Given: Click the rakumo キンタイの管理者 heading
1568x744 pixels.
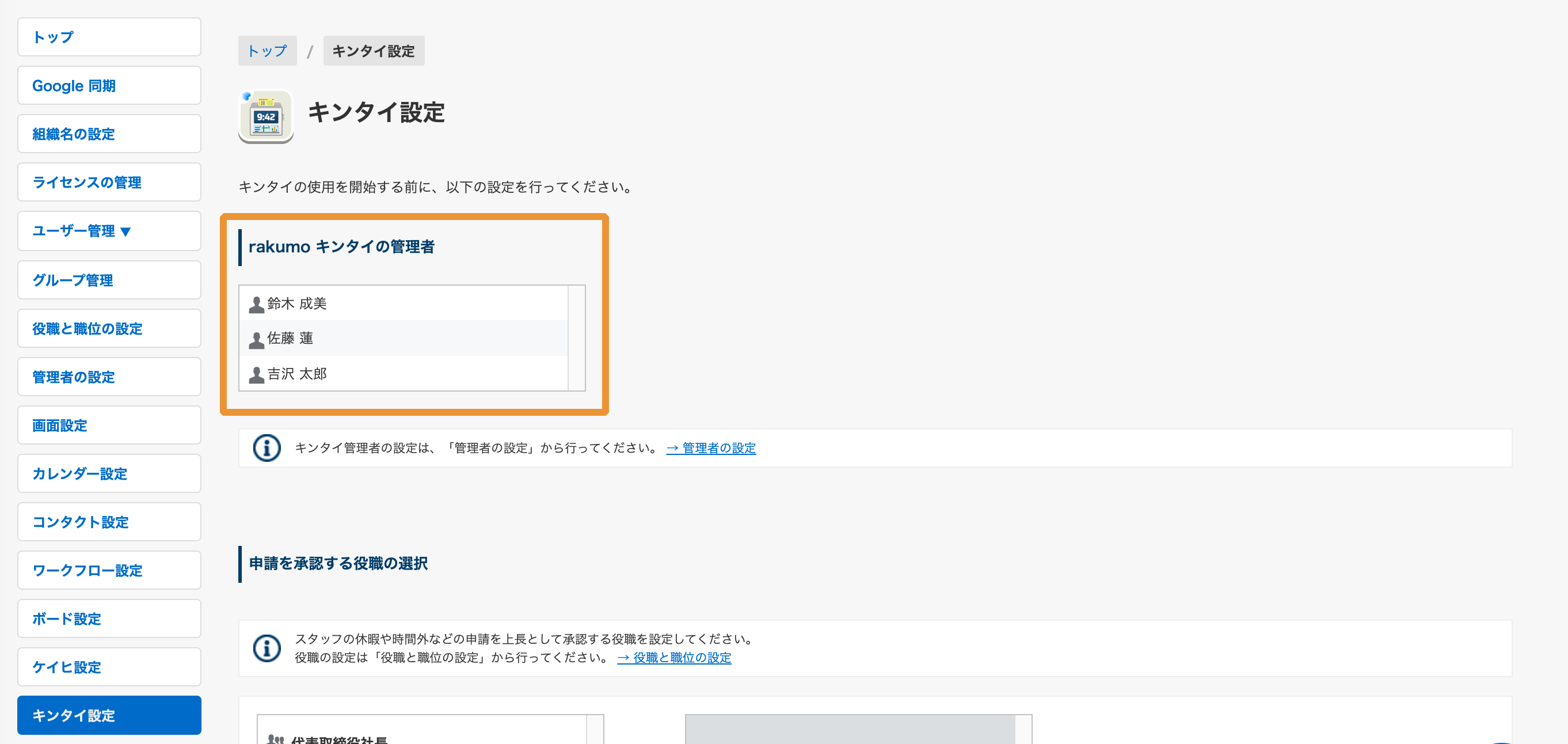Looking at the screenshot, I should (341, 246).
